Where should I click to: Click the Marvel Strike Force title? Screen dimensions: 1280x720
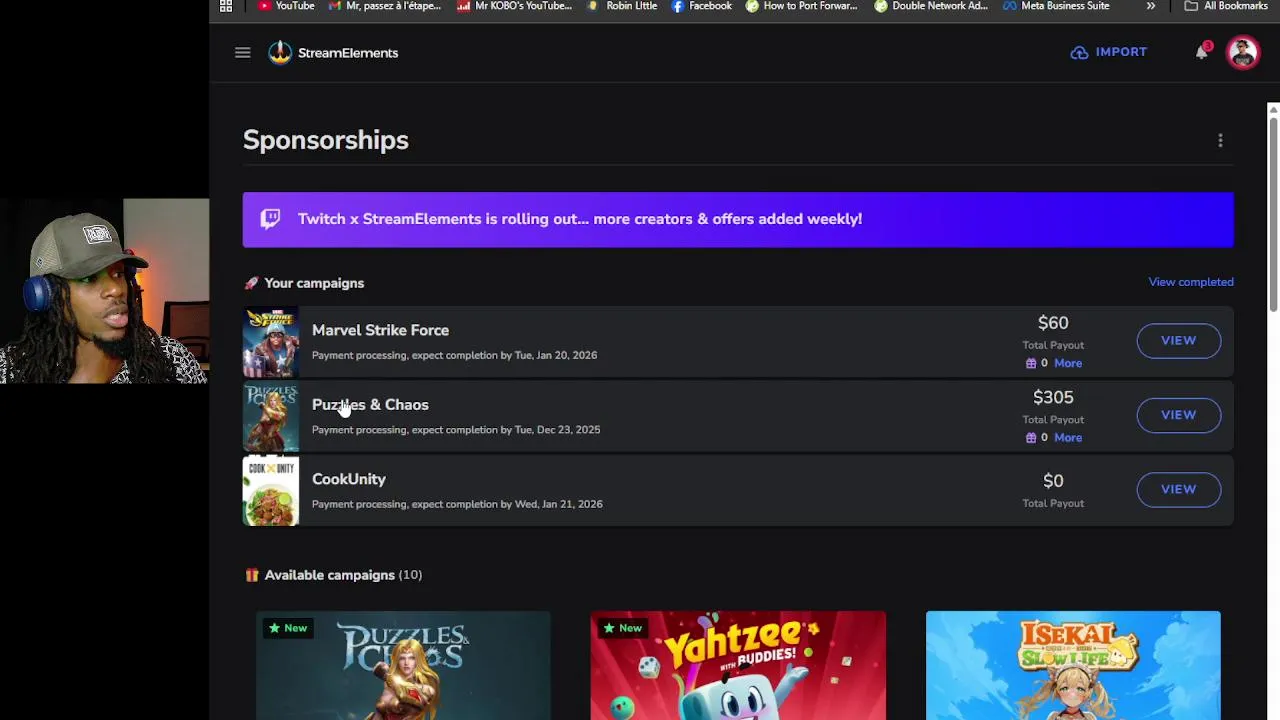tap(380, 330)
